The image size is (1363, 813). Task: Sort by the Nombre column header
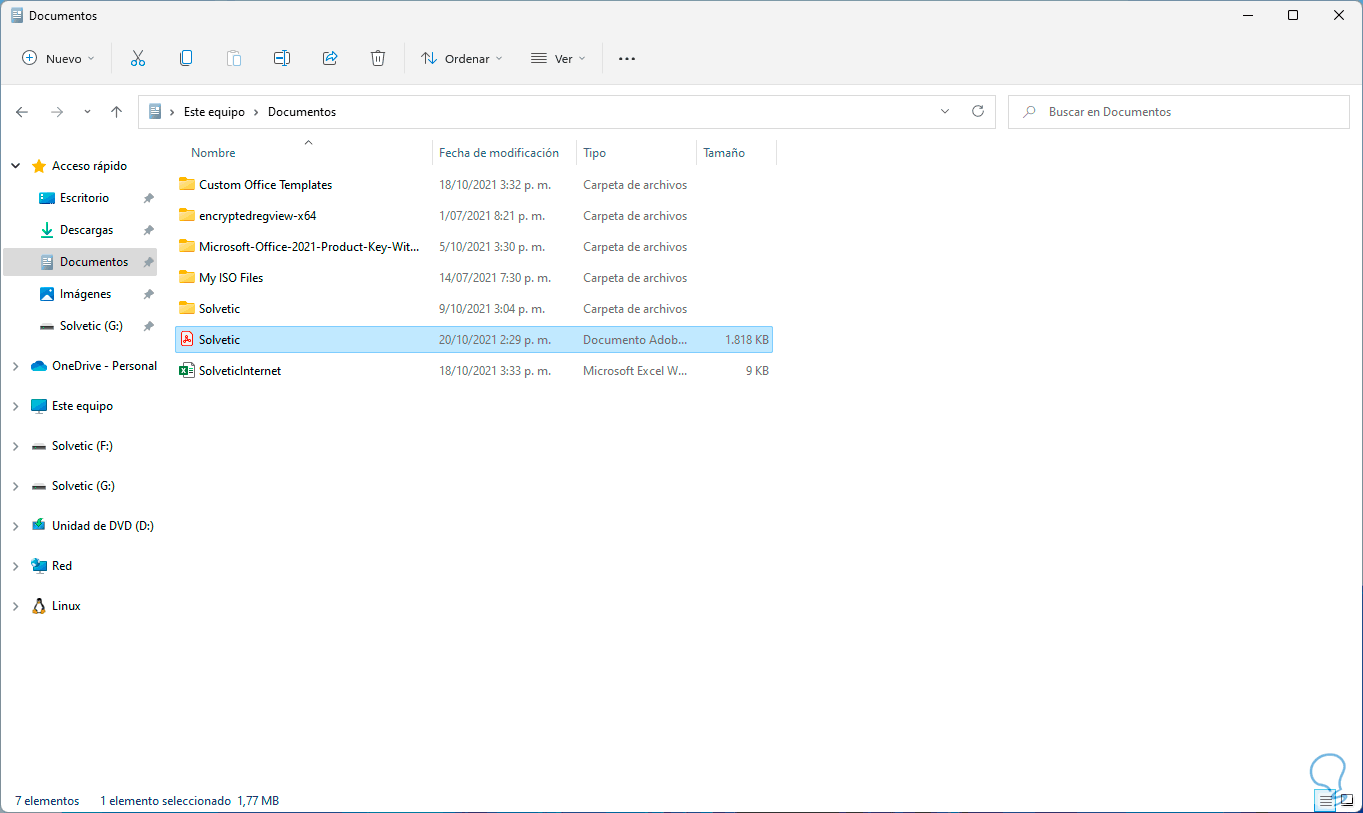(x=213, y=153)
